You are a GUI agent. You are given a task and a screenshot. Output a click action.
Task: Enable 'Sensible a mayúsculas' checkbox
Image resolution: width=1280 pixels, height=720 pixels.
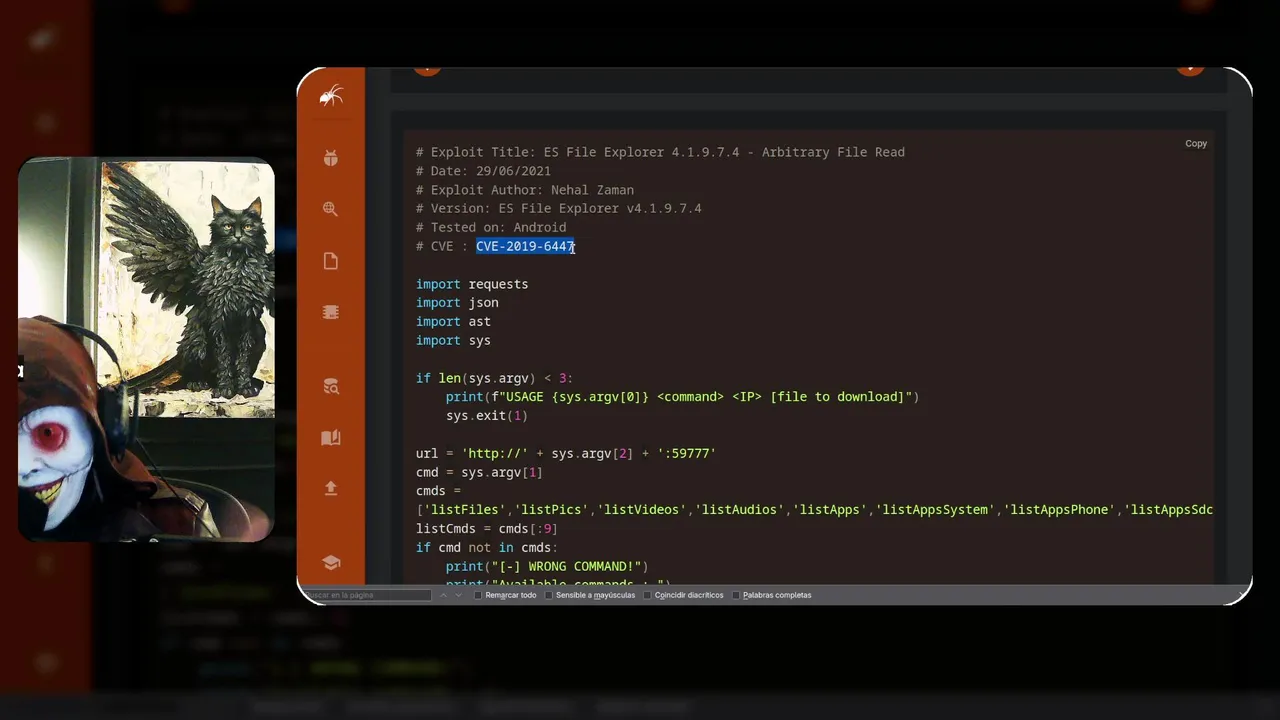(x=549, y=595)
